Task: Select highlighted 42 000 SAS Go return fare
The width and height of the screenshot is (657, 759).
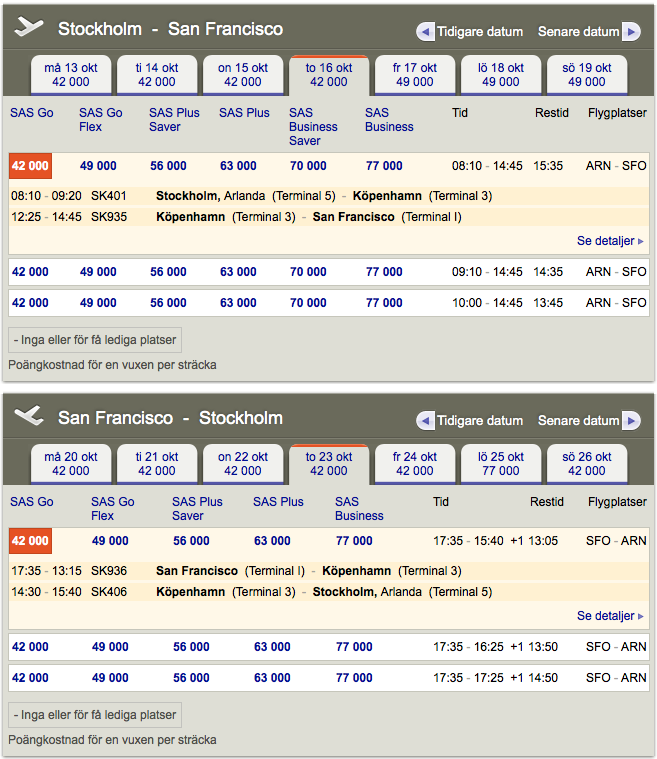Action: click(30, 541)
